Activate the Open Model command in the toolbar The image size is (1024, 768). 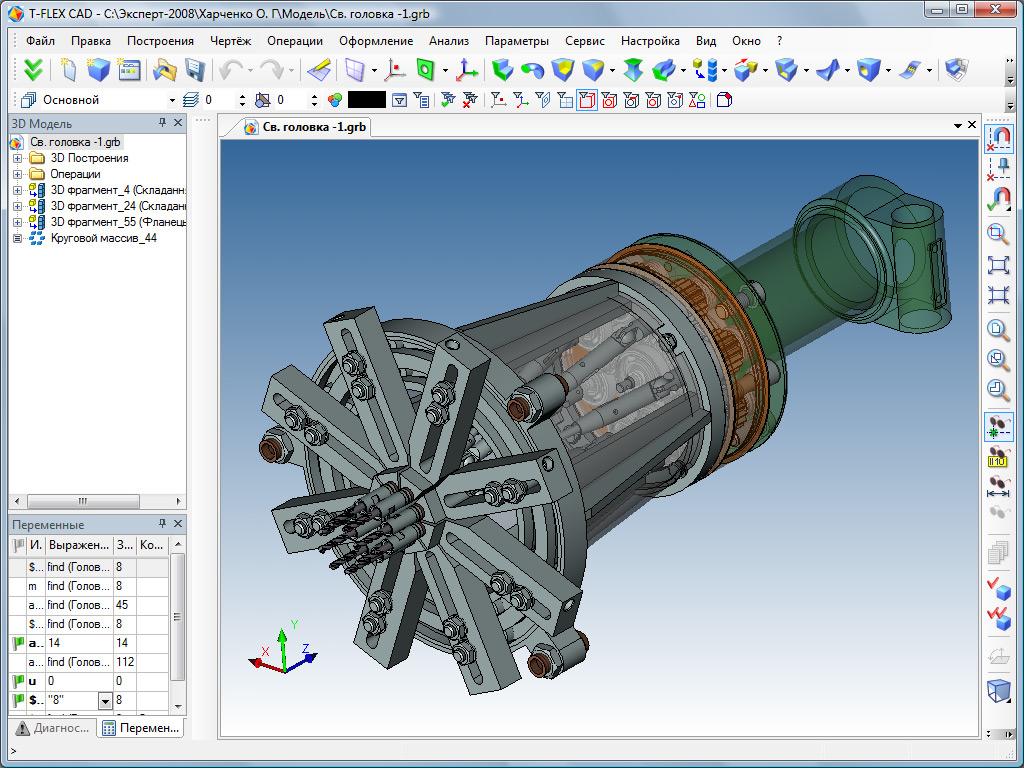click(166, 70)
